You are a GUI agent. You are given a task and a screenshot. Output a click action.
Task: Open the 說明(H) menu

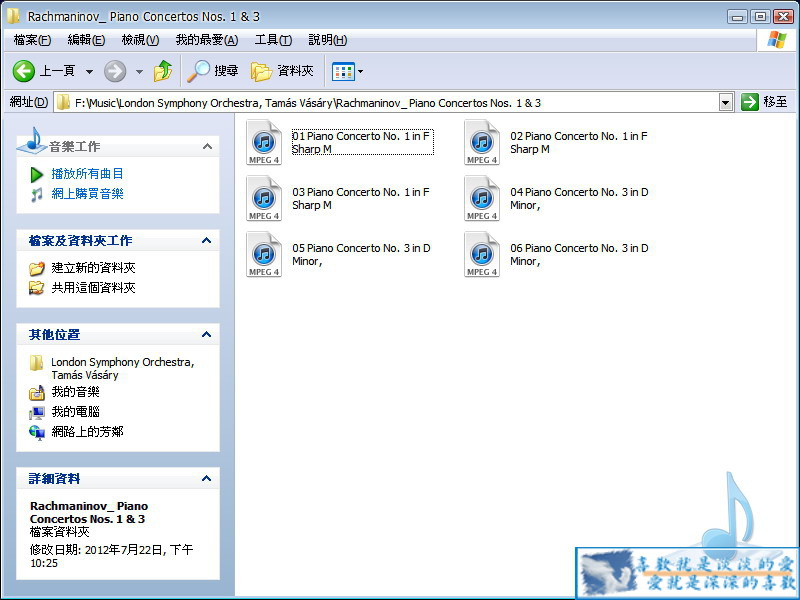click(x=328, y=40)
